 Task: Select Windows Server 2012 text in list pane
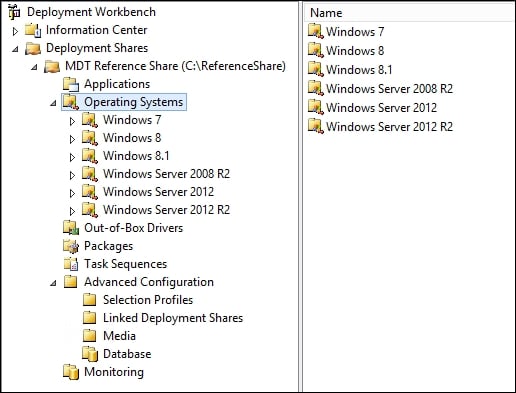point(381,108)
